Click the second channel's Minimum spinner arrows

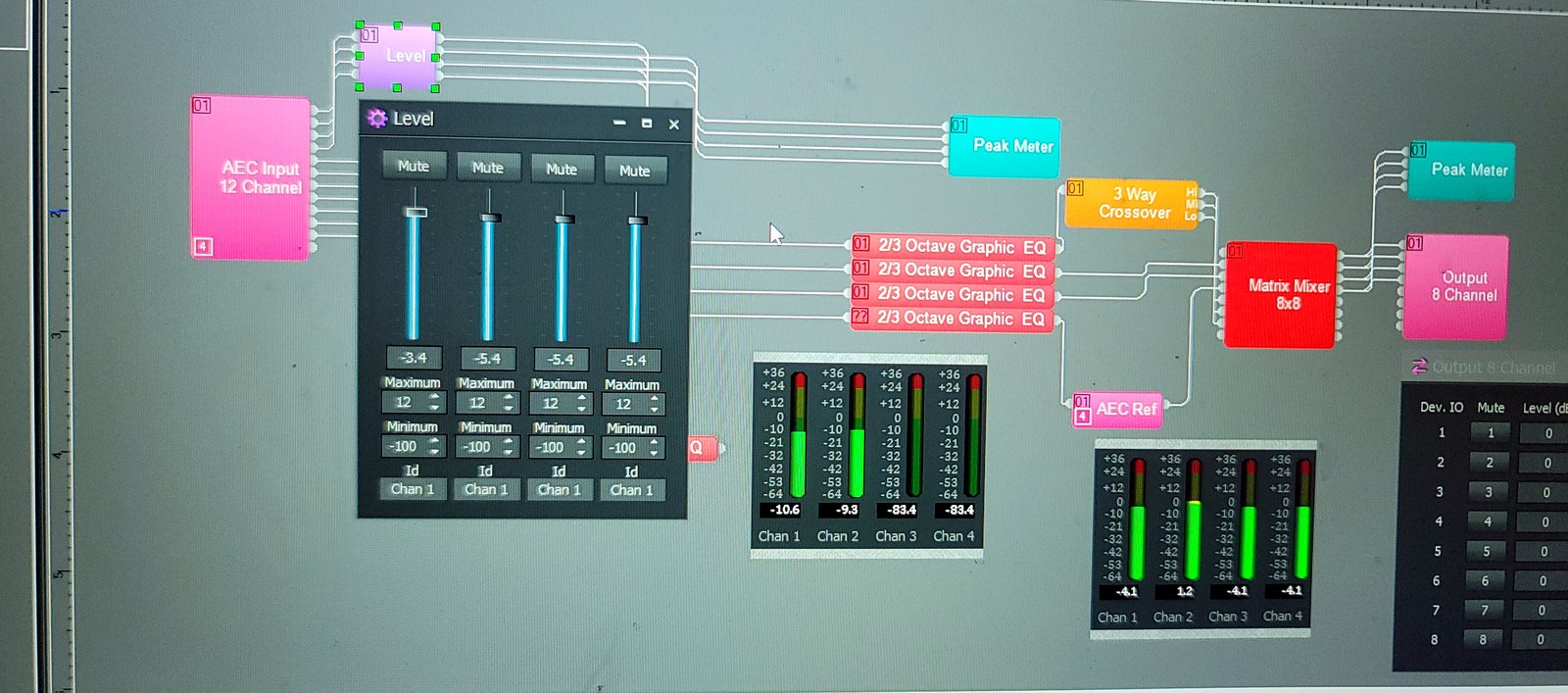pos(509,447)
